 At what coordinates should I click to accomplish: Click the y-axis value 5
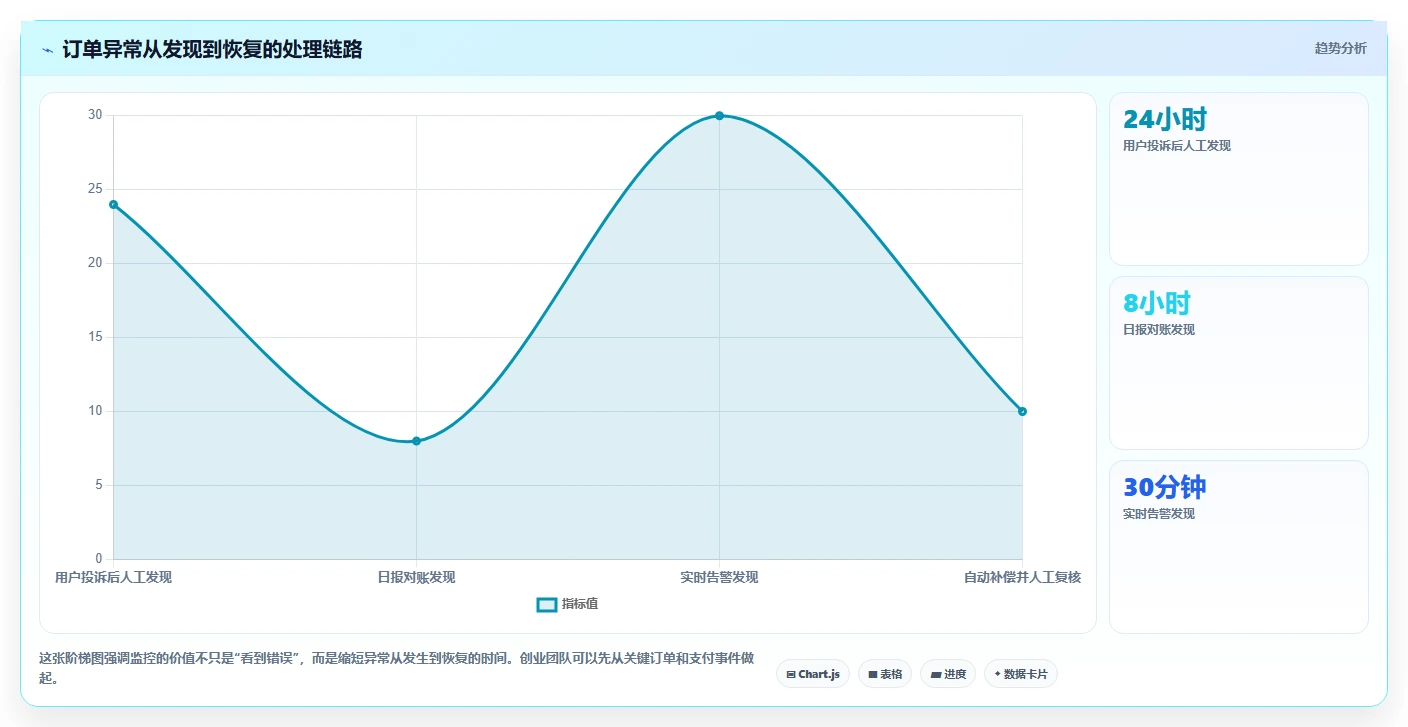tap(99, 485)
